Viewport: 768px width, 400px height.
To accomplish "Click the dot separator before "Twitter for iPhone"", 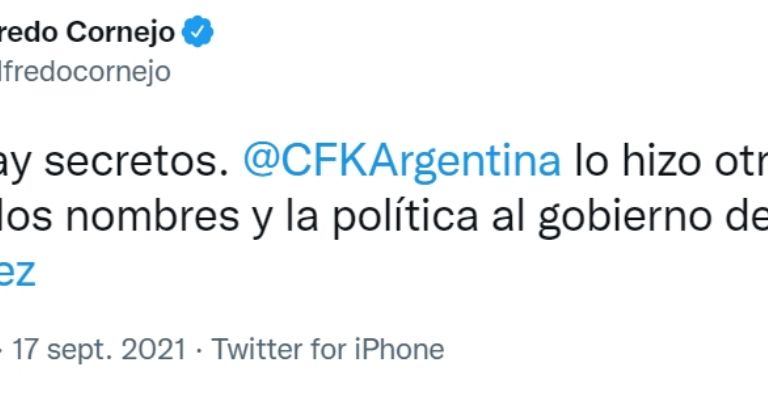I will pyautogui.click(x=199, y=349).
